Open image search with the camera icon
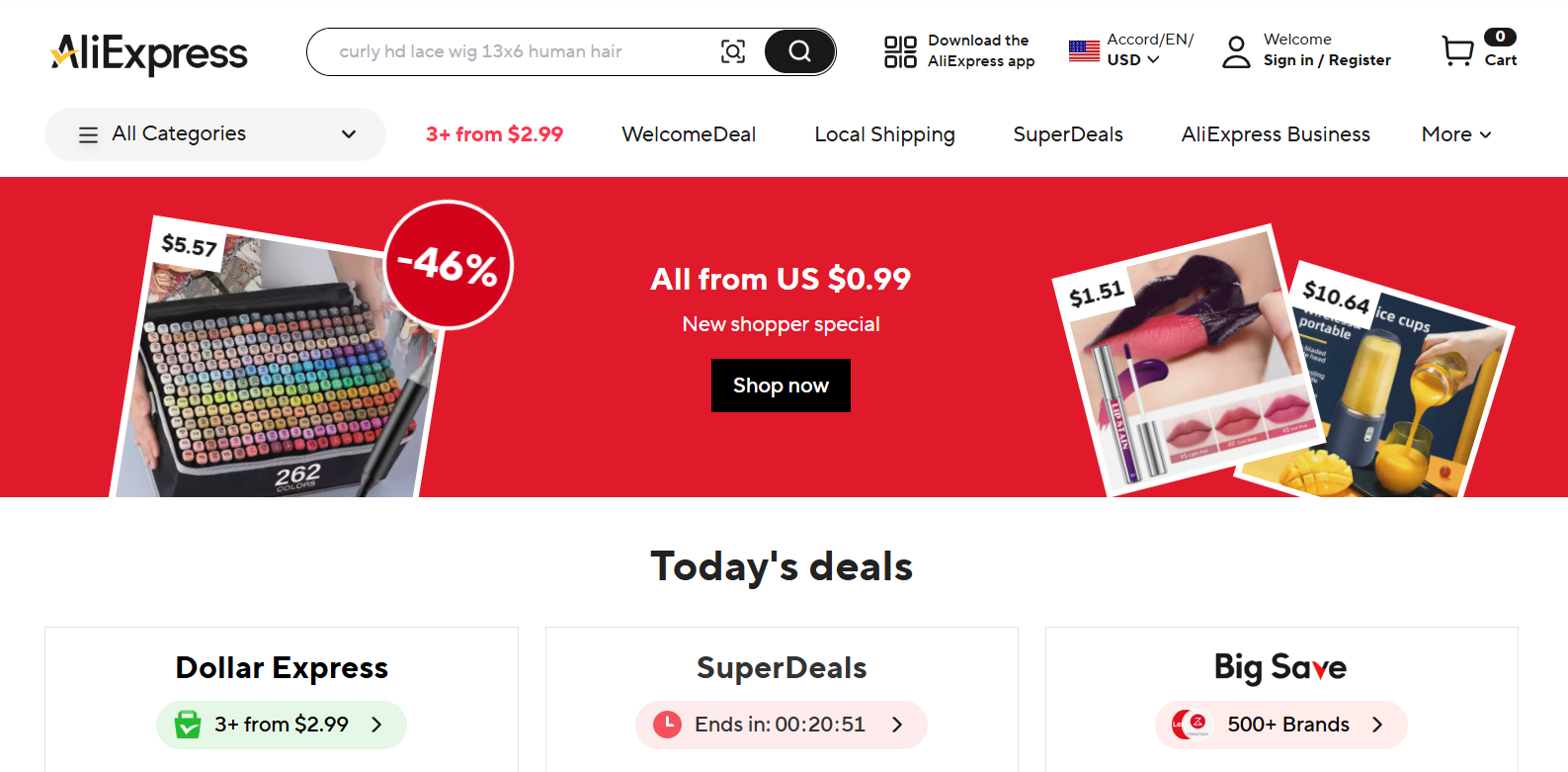 733,51
